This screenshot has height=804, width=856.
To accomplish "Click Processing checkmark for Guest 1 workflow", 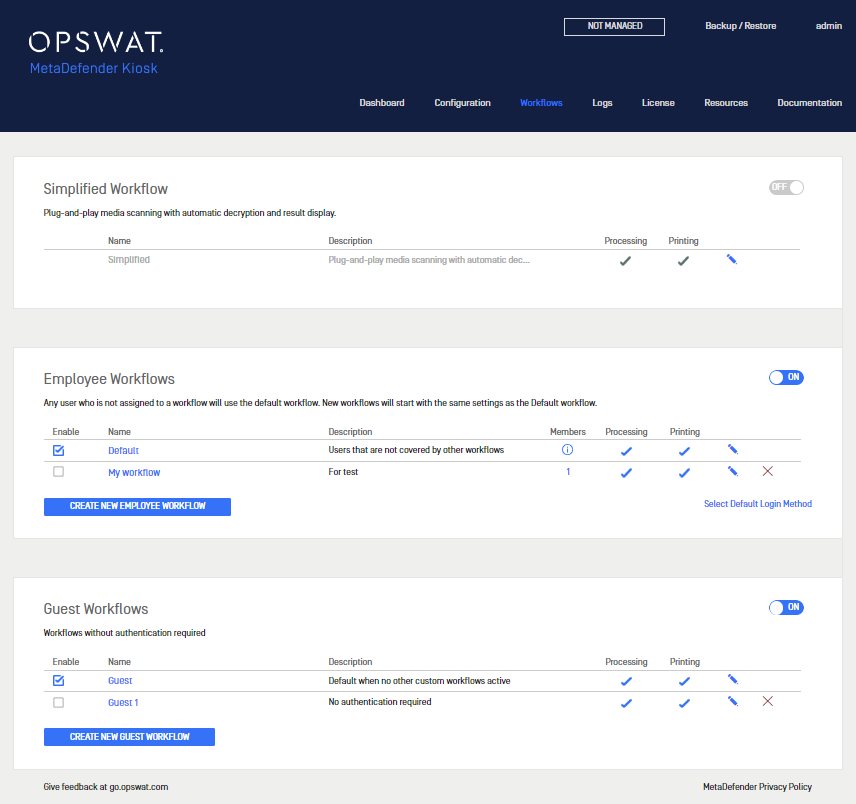I will [x=626, y=703].
